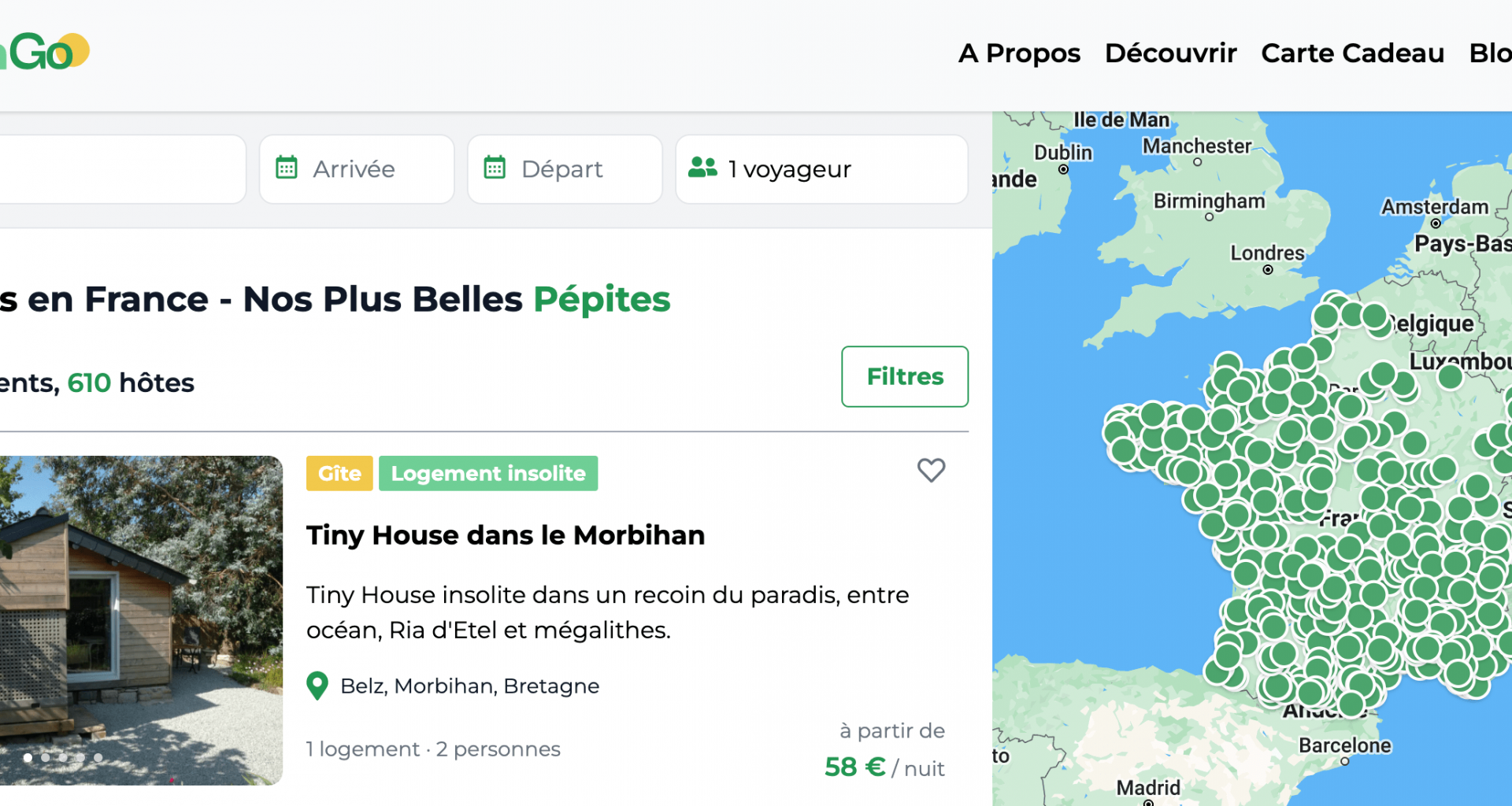Screen dimensions: 1512x806
Task: Click the Tiny House listing photo
Action: (141, 620)
